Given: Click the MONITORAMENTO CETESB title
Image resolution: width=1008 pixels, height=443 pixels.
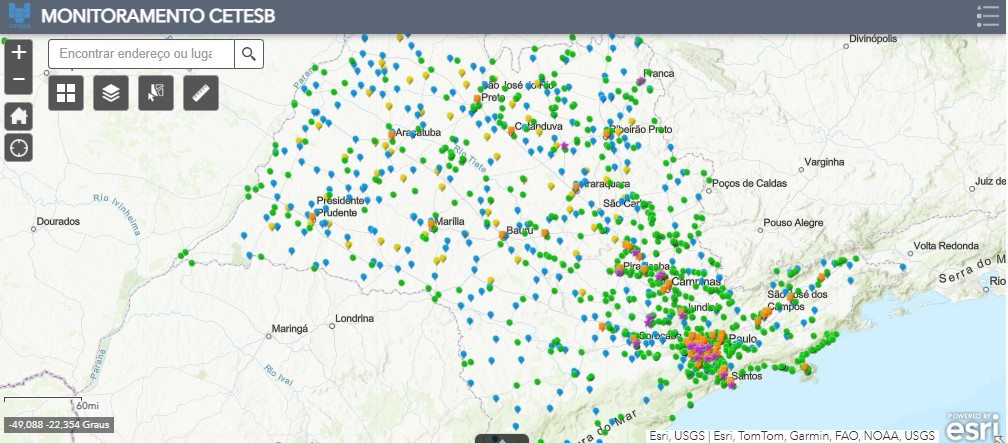Looking at the screenshot, I should (158, 17).
